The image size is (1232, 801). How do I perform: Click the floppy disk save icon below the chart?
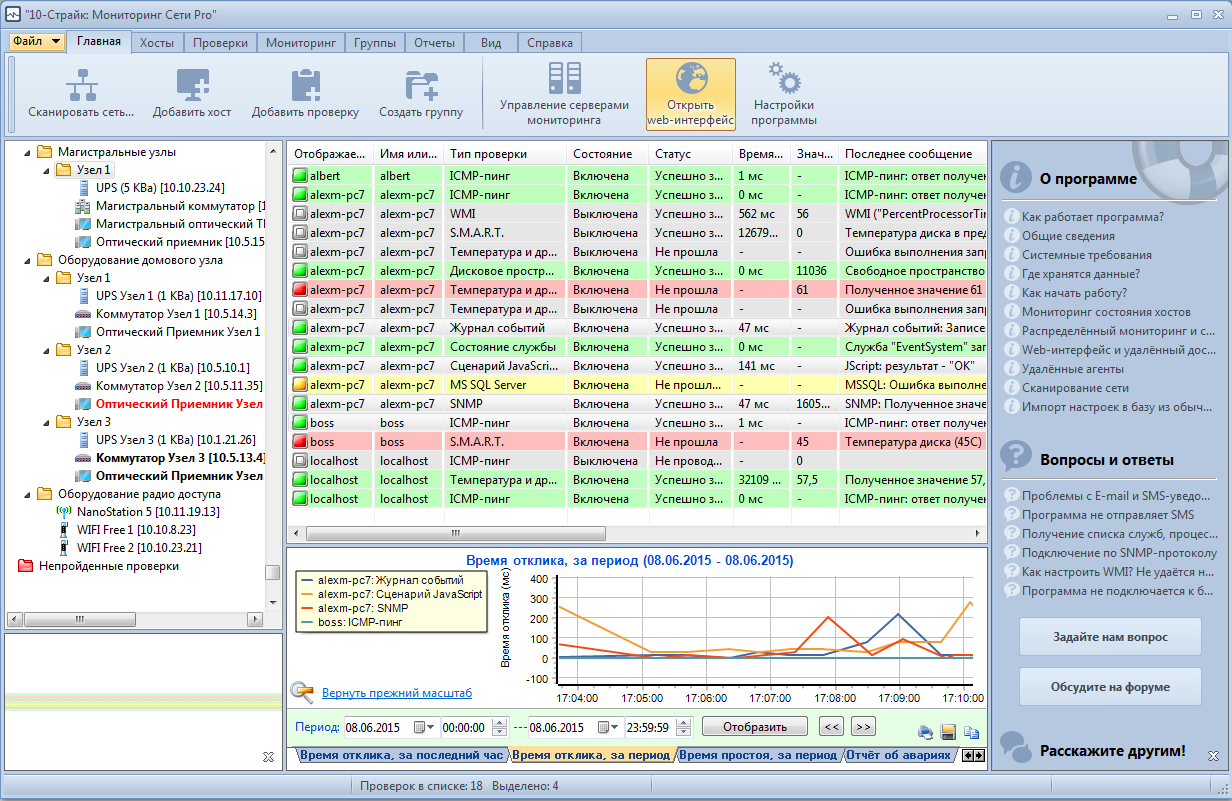[948, 732]
